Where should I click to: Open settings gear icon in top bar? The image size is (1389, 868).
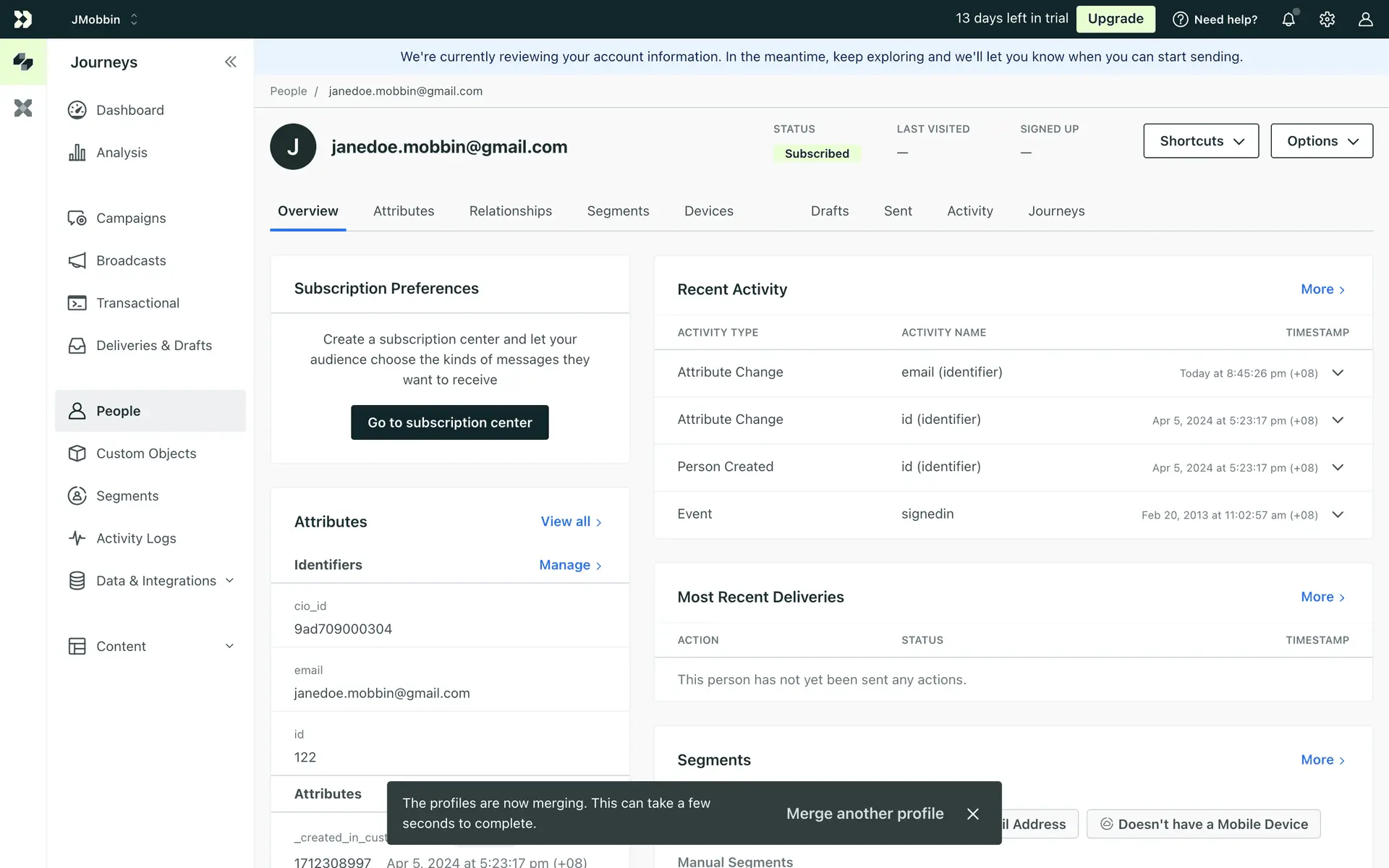[x=1327, y=20]
